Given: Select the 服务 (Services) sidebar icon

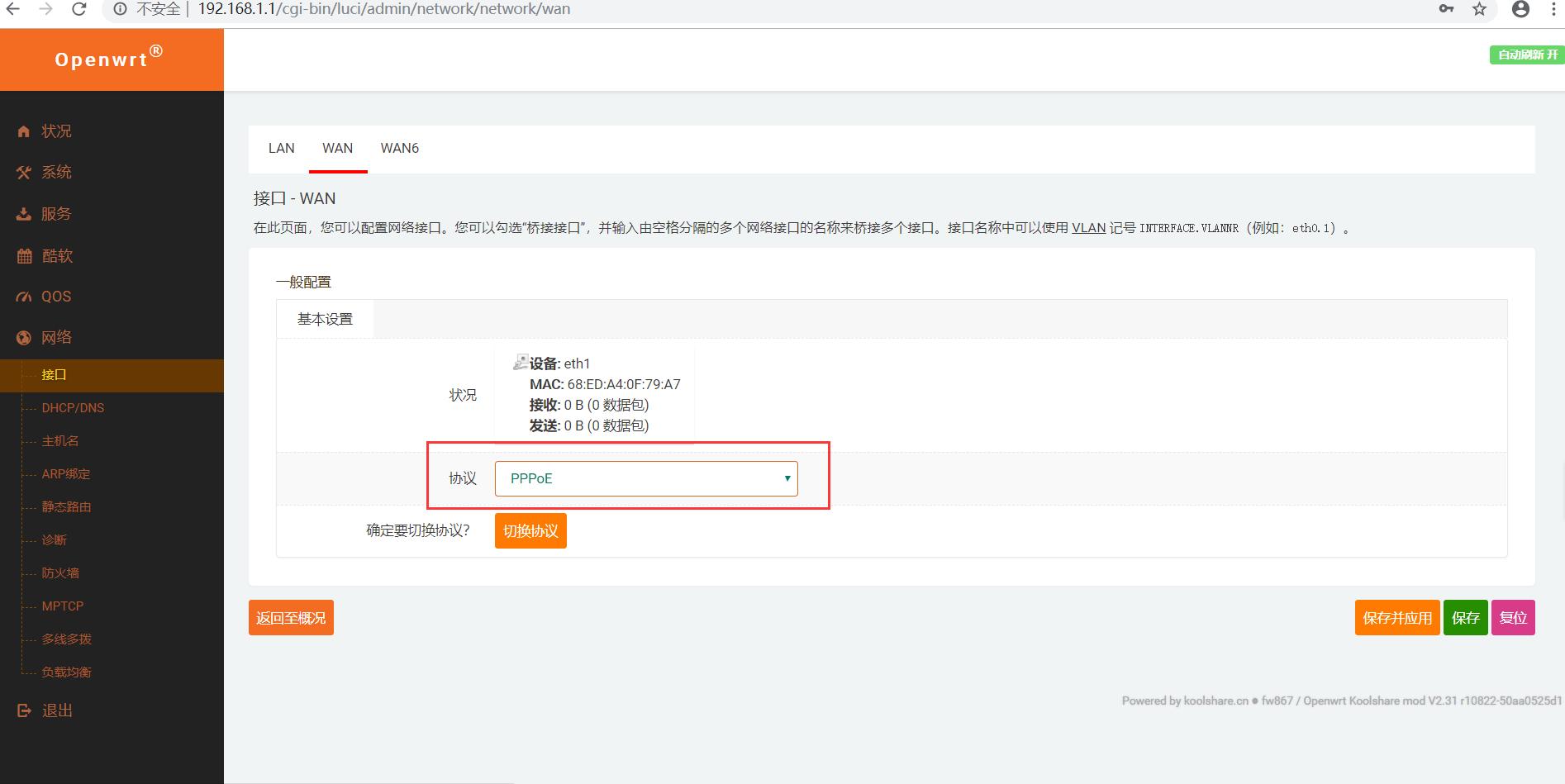Looking at the screenshot, I should (x=23, y=213).
